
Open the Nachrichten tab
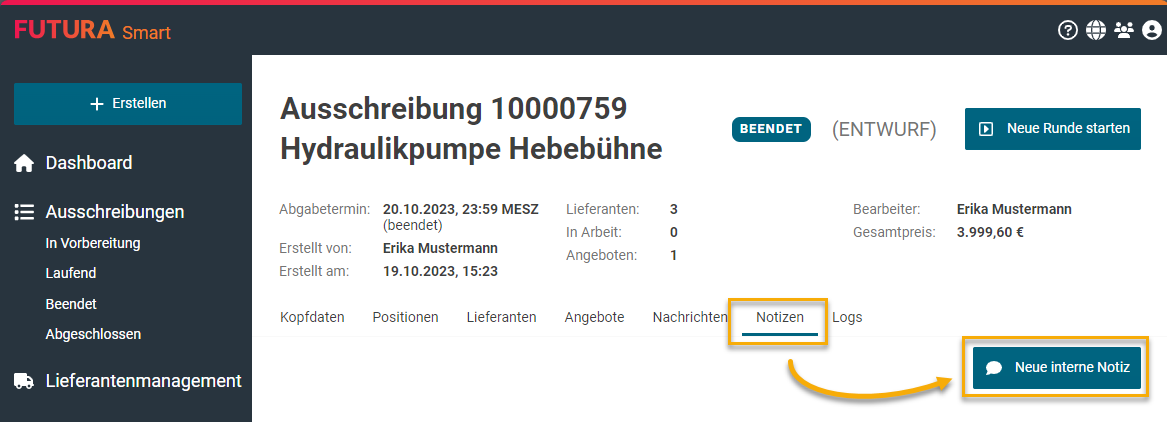coord(689,317)
